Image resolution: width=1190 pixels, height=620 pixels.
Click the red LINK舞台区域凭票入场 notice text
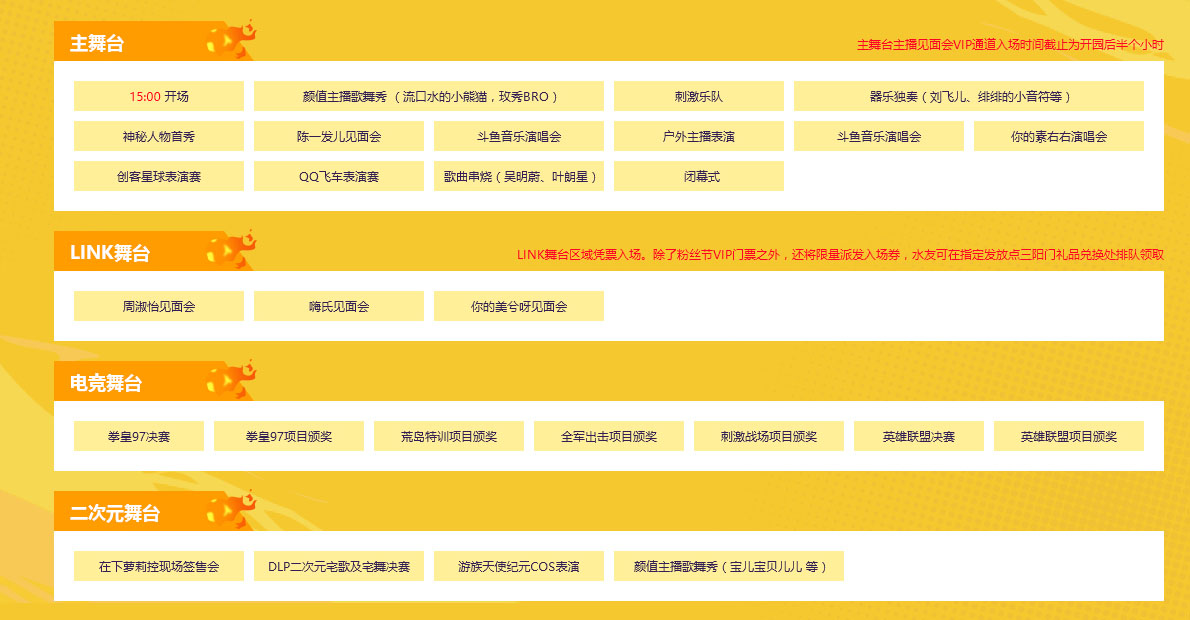840,254
